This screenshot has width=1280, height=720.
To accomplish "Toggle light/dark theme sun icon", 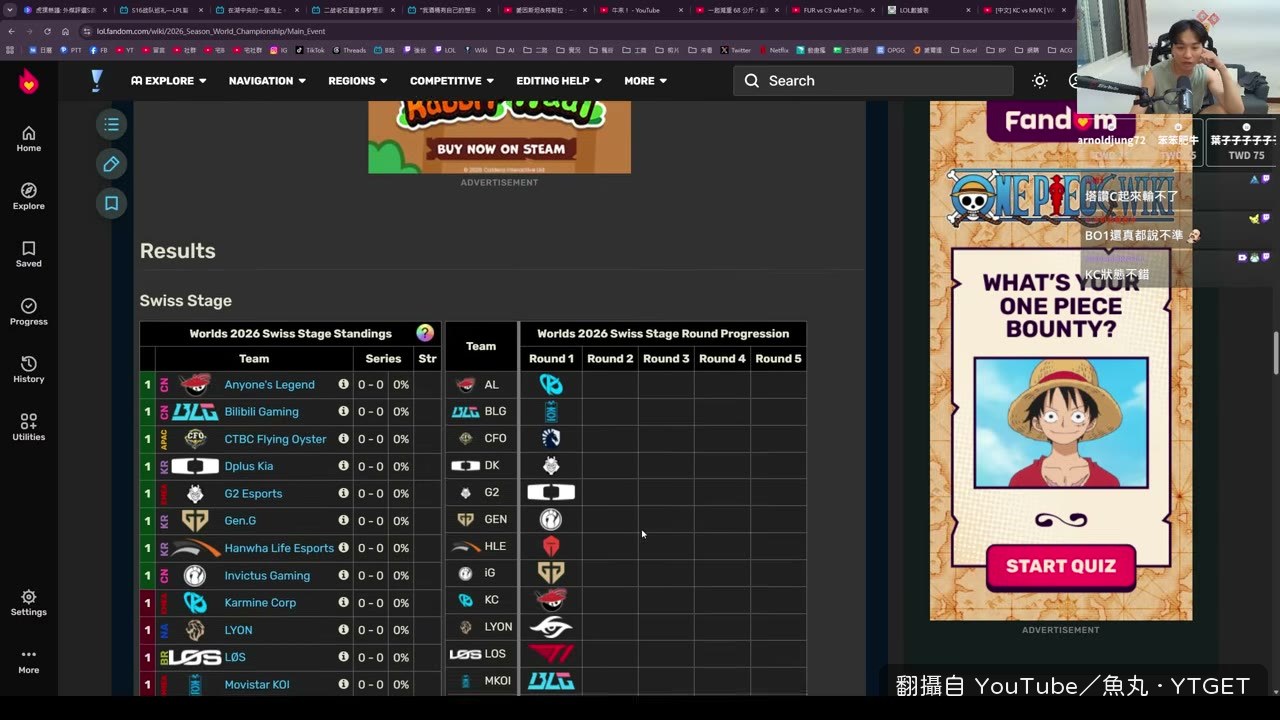I will tap(1040, 81).
